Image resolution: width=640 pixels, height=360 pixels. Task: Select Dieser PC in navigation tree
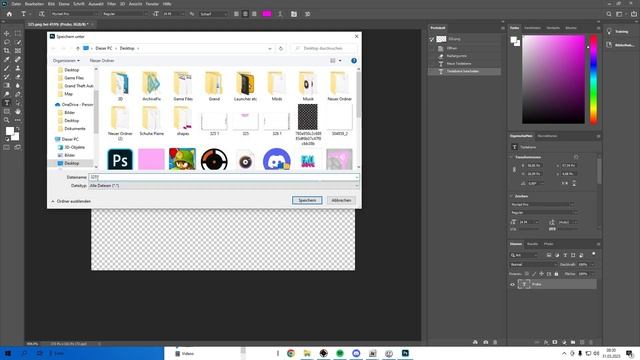coord(71,139)
